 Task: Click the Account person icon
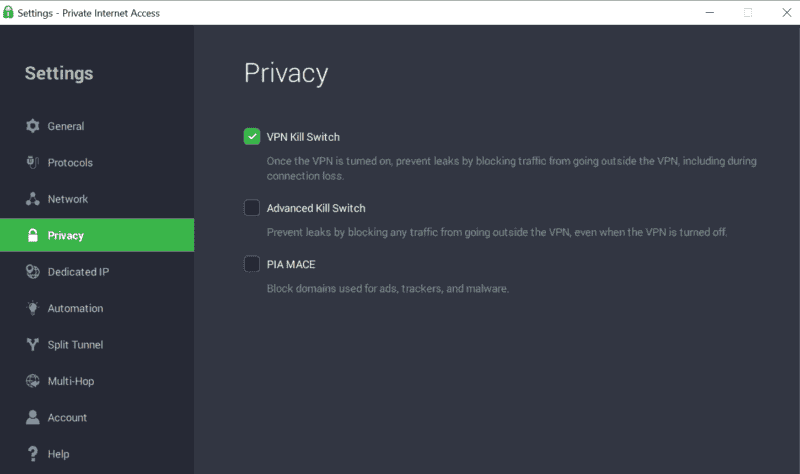(33, 417)
